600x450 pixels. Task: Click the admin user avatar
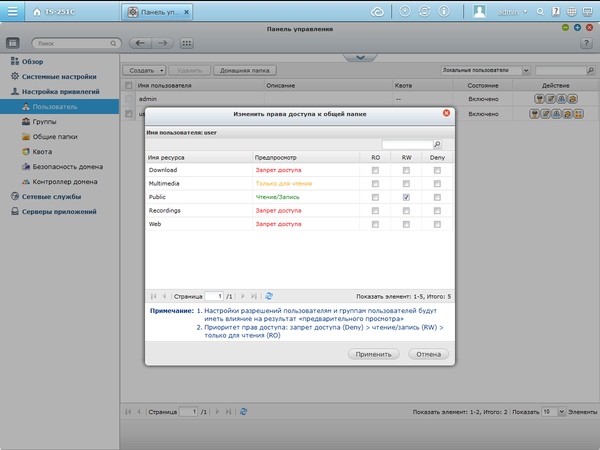click(x=479, y=11)
